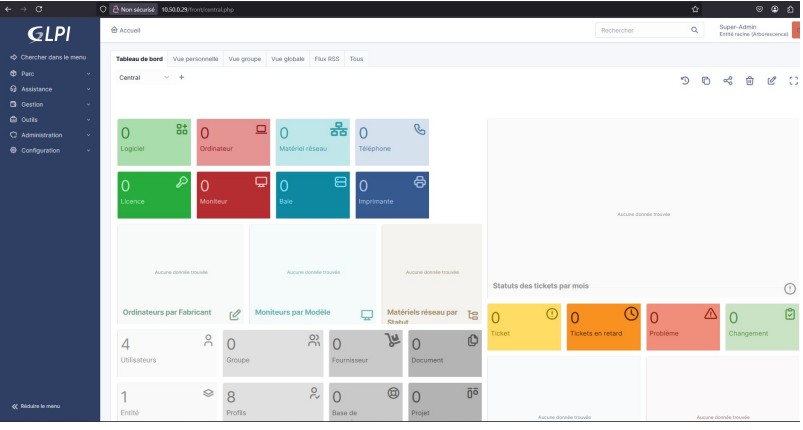
Task: Click the GLPI logo in sidebar
Action: 50,33
